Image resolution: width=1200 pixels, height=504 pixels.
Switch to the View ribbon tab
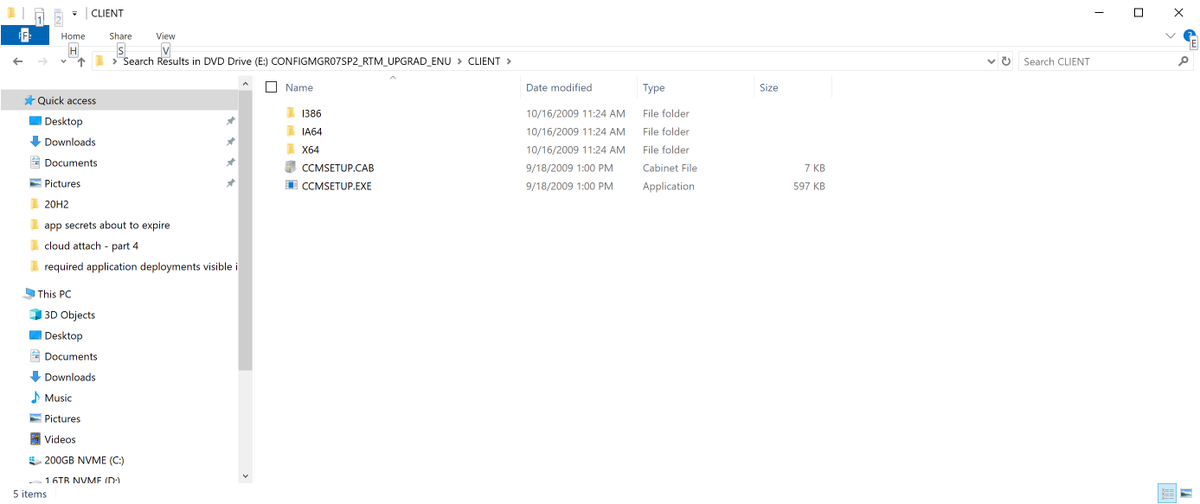tap(166, 36)
